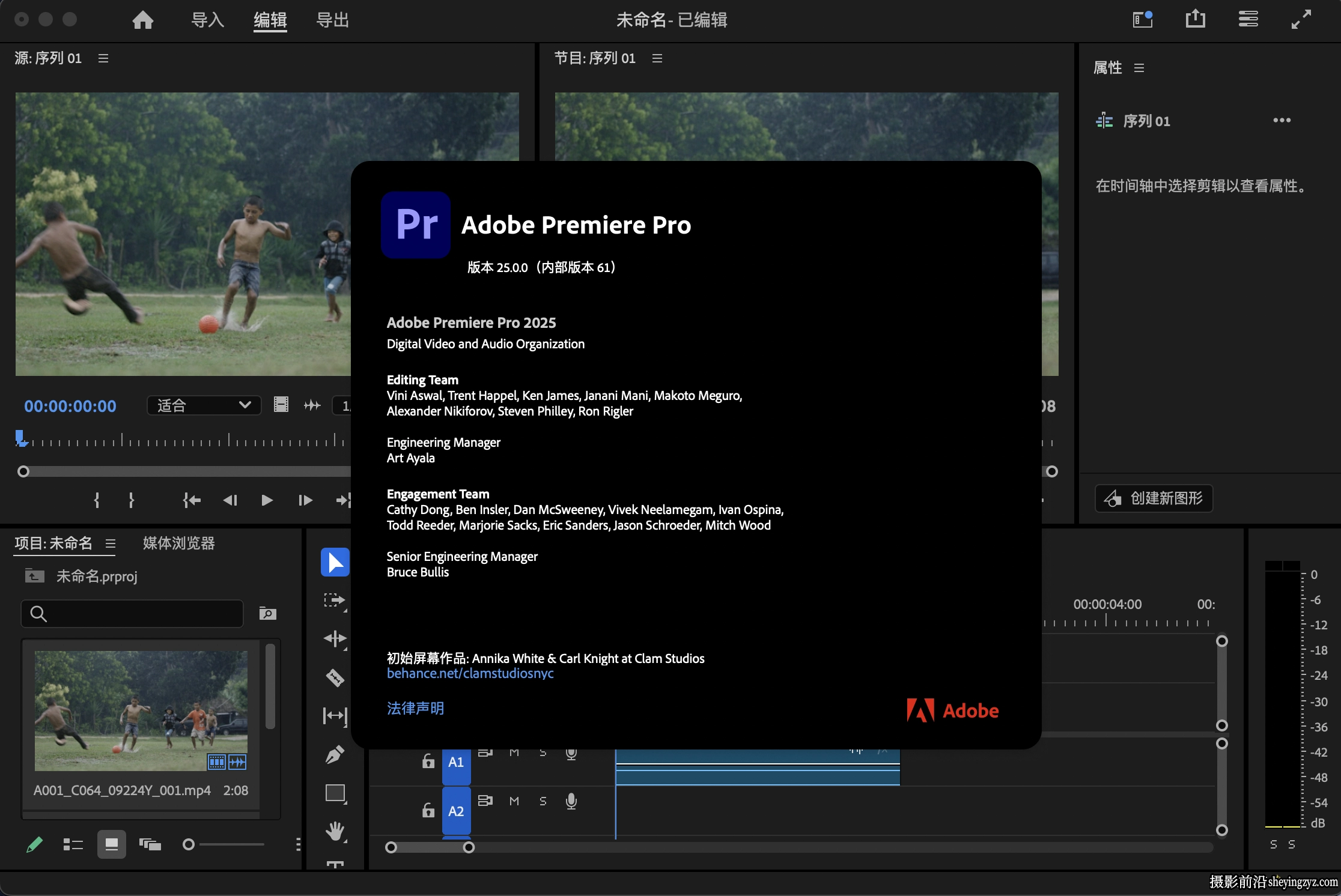Switch project panel to icon view
This screenshot has height=896, width=1341.
tap(112, 844)
